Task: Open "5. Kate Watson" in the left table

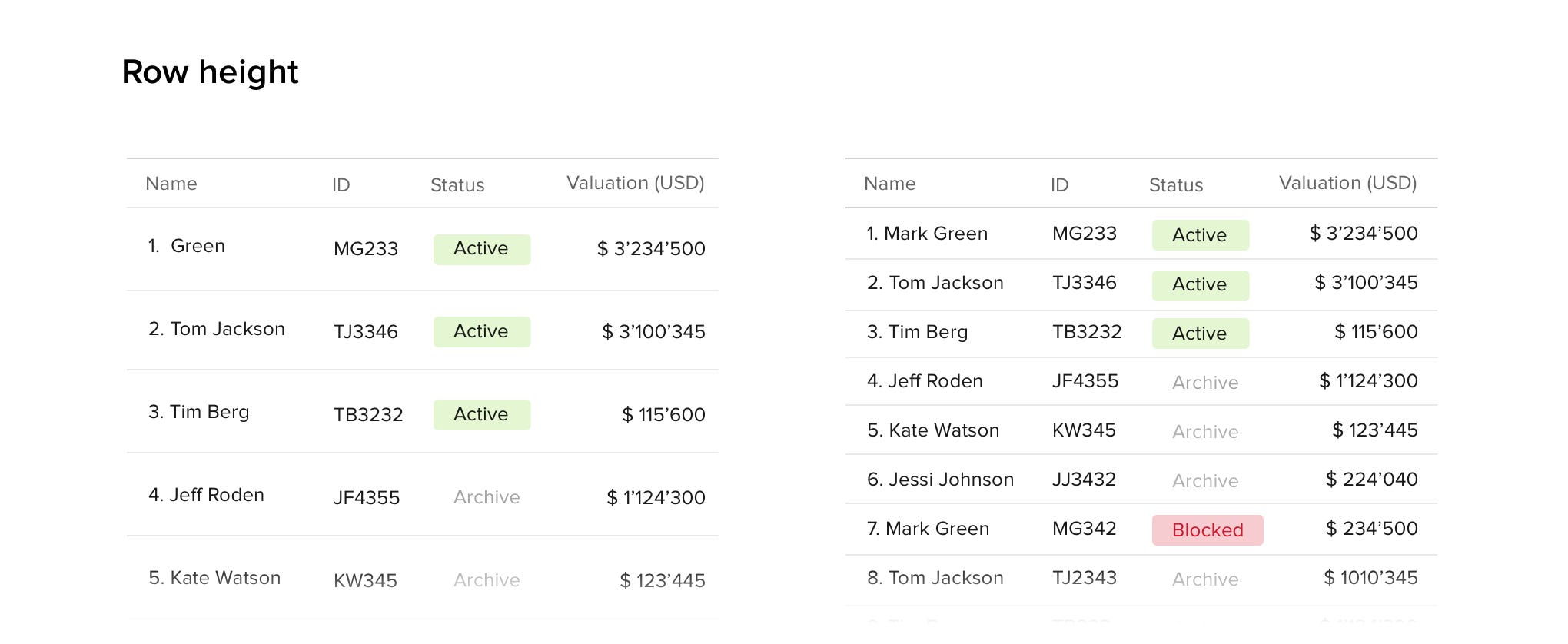Action: [x=214, y=578]
